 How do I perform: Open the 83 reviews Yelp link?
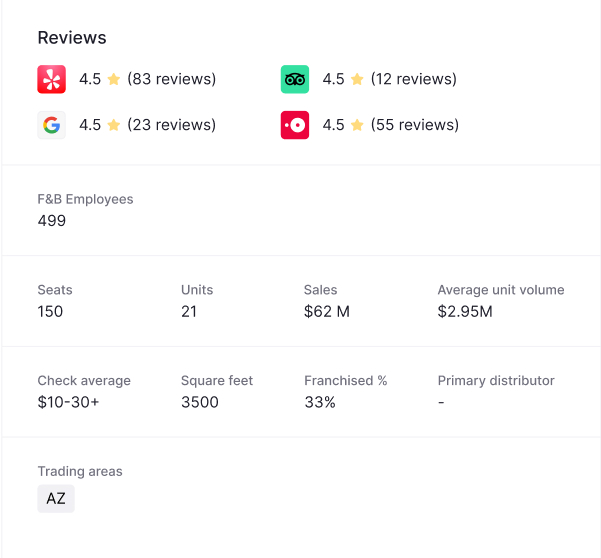(171, 79)
